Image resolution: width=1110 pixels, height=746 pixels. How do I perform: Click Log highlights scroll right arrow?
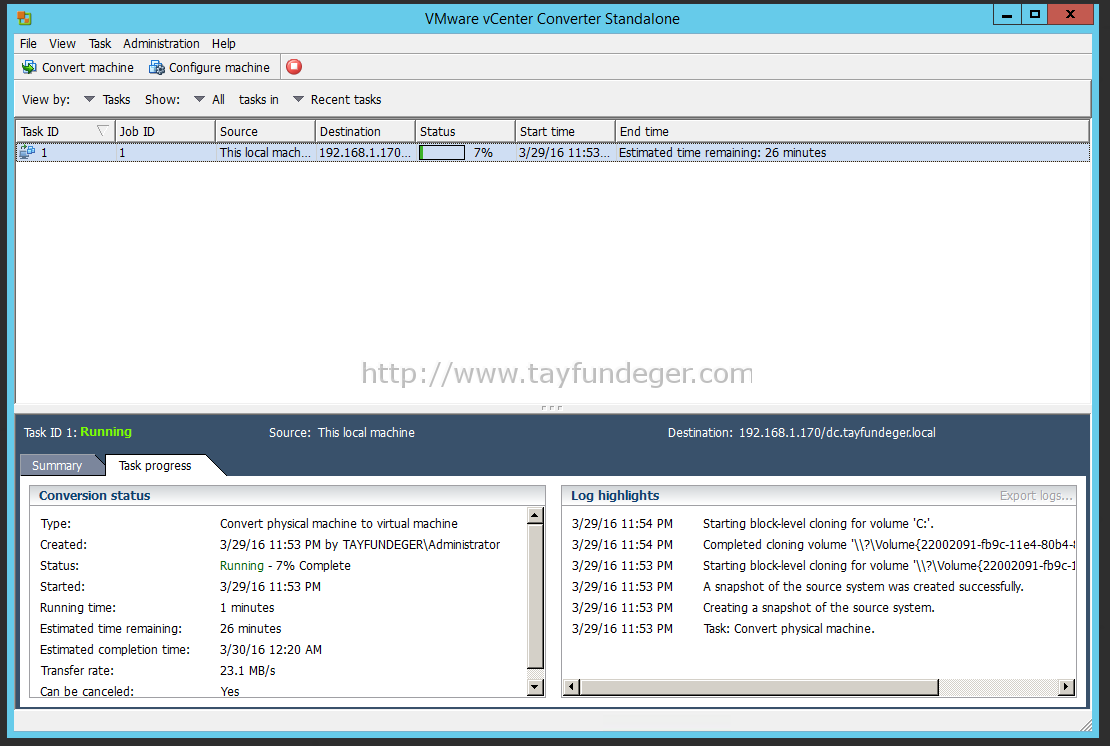tap(1066, 687)
